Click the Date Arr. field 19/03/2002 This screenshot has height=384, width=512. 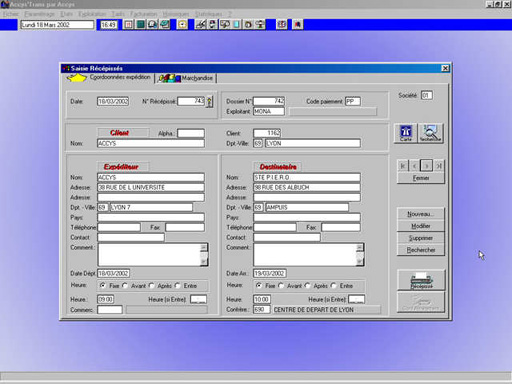pyautogui.click(x=269, y=273)
